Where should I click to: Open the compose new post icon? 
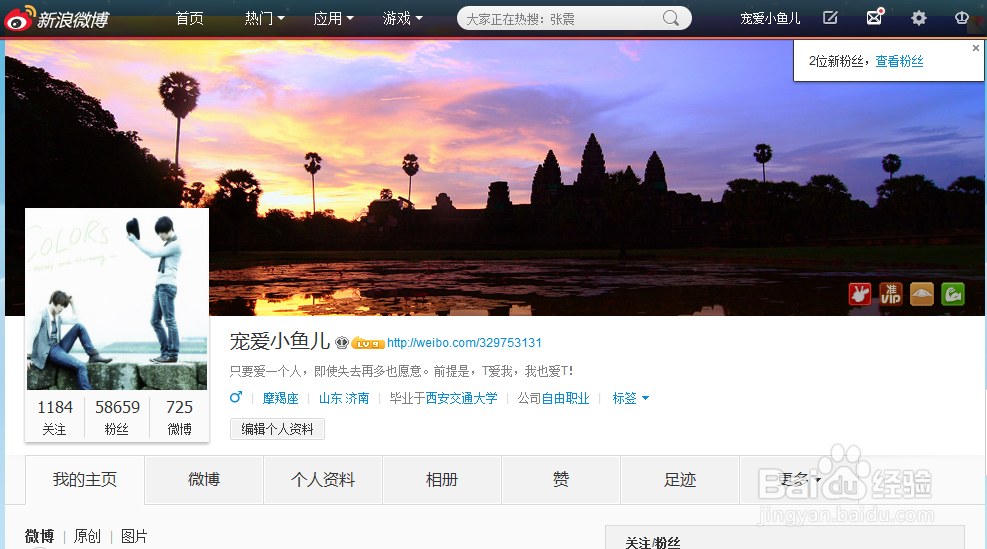coord(830,18)
